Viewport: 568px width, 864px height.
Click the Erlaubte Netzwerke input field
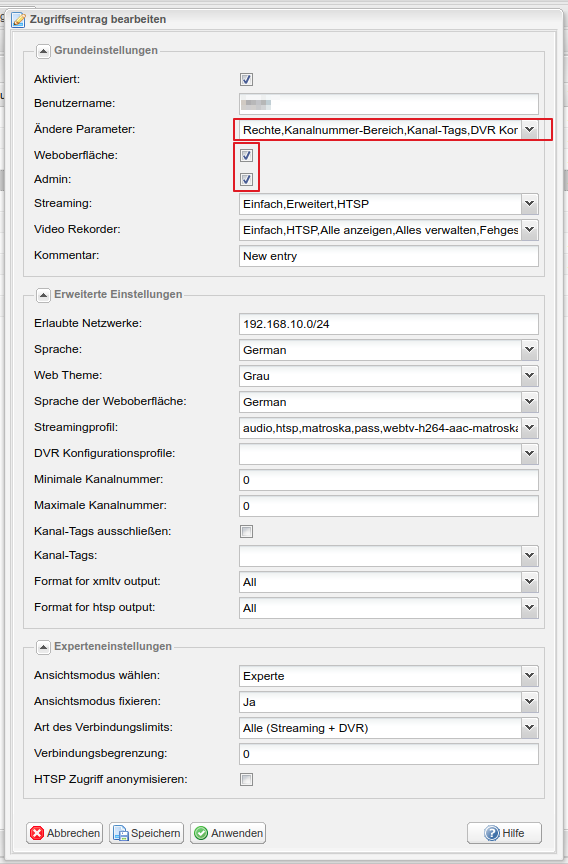(x=388, y=324)
